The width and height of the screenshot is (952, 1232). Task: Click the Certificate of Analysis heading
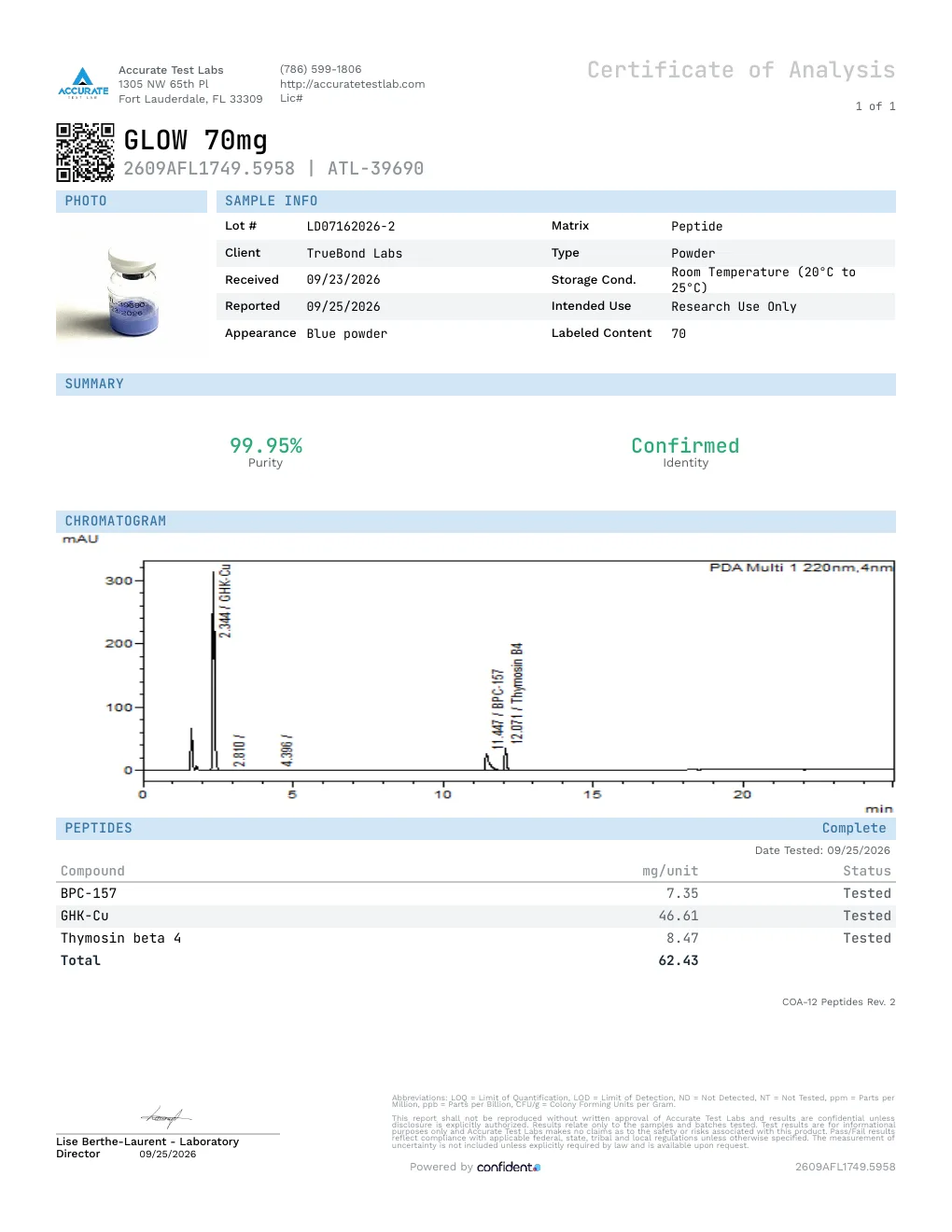tap(741, 70)
